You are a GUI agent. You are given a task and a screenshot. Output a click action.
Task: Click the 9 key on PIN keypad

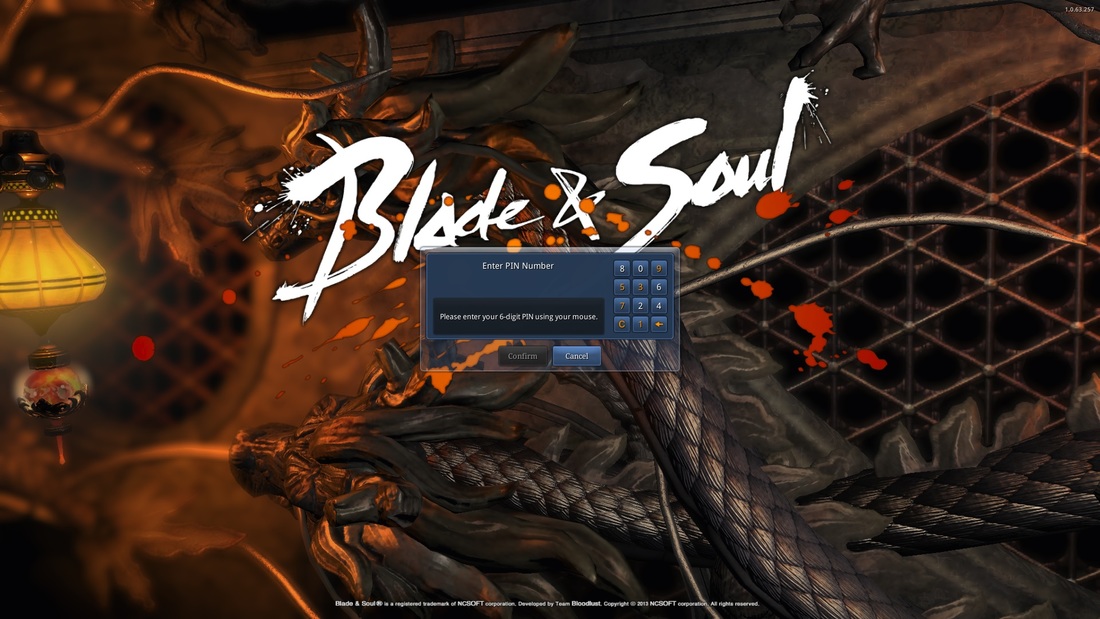[x=658, y=268]
